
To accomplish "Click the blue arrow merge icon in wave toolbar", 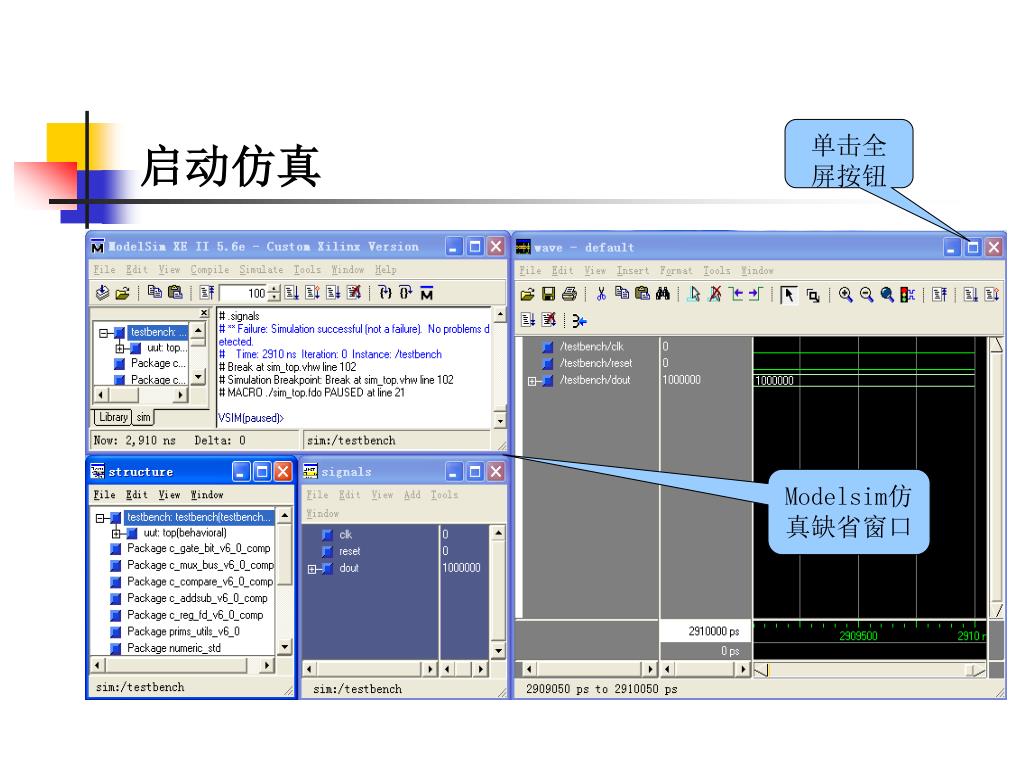I will pos(579,321).
